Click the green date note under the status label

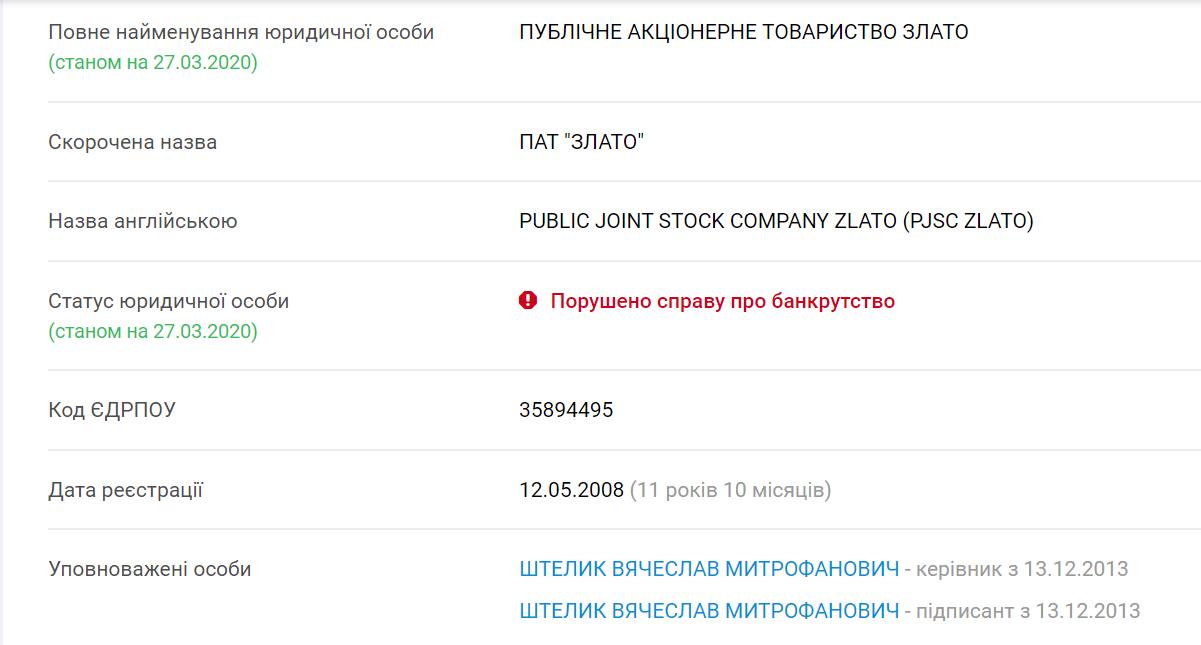[x=153, y=331]
